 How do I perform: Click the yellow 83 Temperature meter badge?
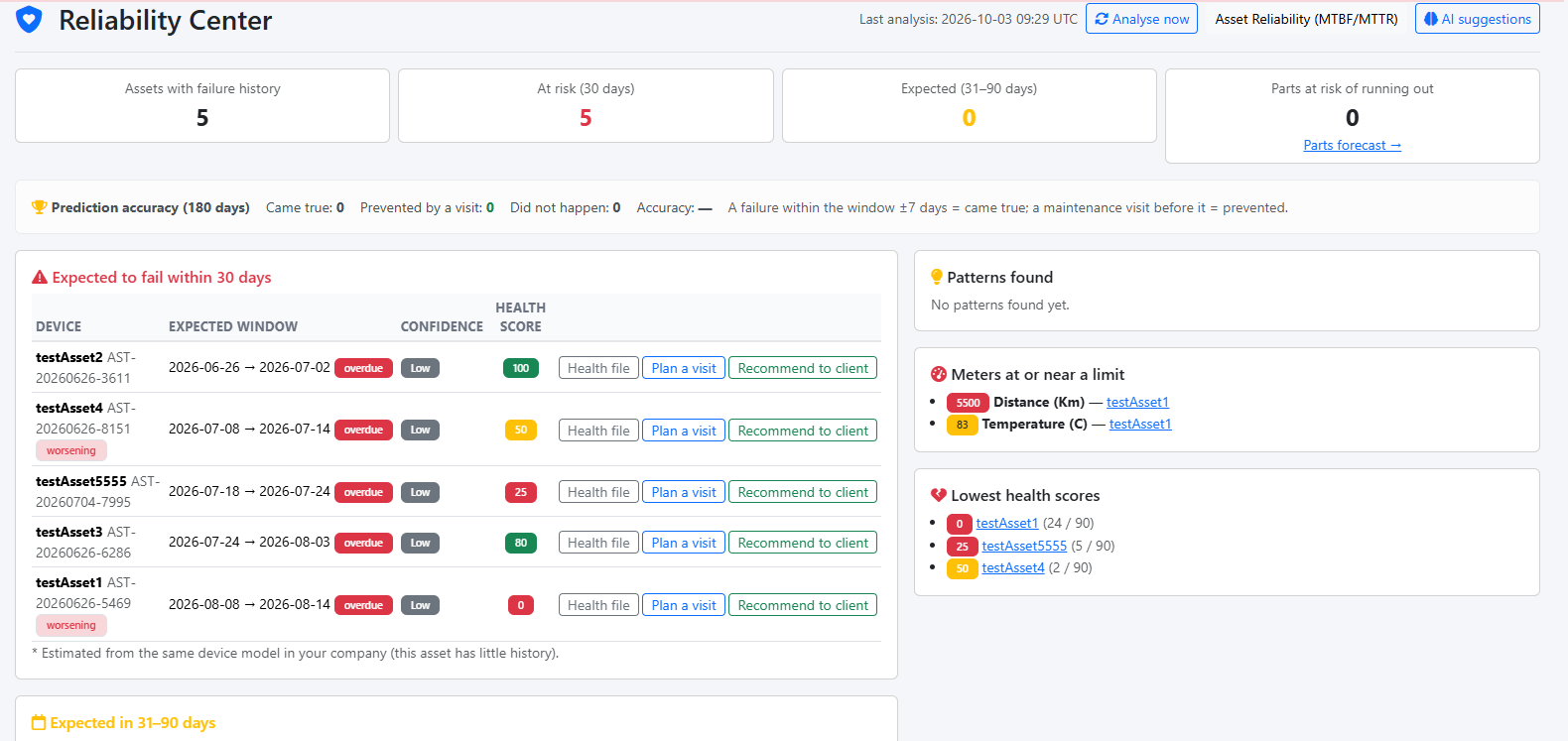click(x=962, y=425)
